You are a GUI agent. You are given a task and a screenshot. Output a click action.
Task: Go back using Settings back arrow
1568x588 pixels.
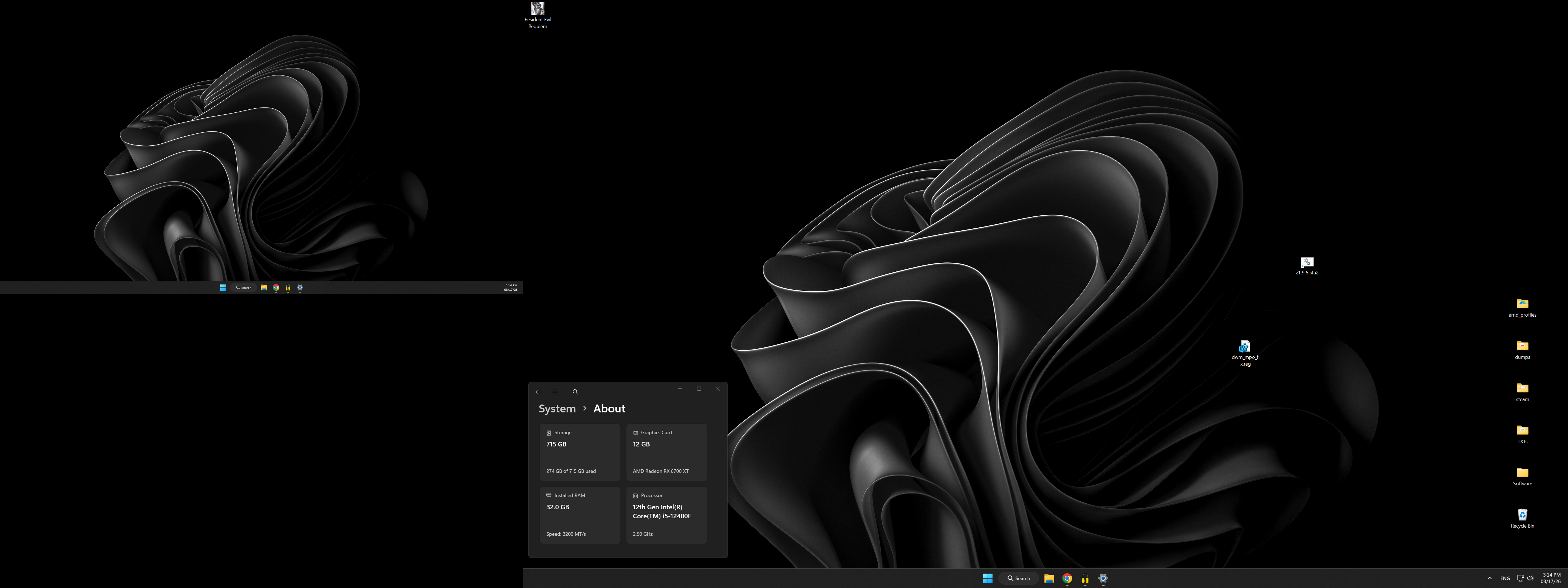click(x=538, y=392)
